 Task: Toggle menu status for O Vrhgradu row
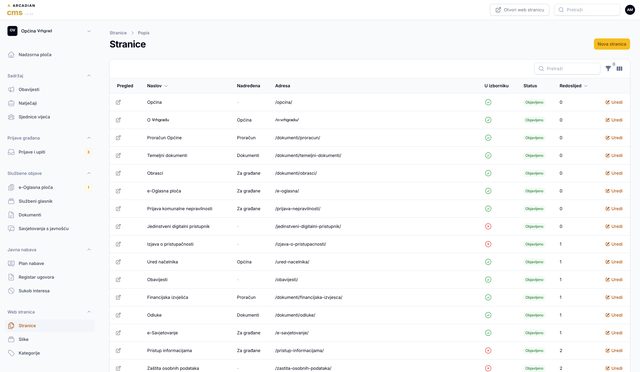tap(488, 120)
